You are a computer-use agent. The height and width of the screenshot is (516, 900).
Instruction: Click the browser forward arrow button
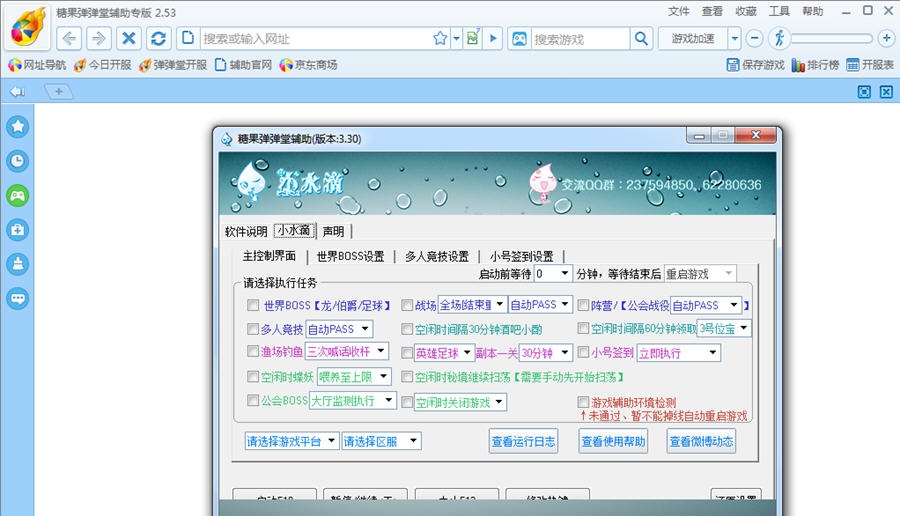[99, 38]
